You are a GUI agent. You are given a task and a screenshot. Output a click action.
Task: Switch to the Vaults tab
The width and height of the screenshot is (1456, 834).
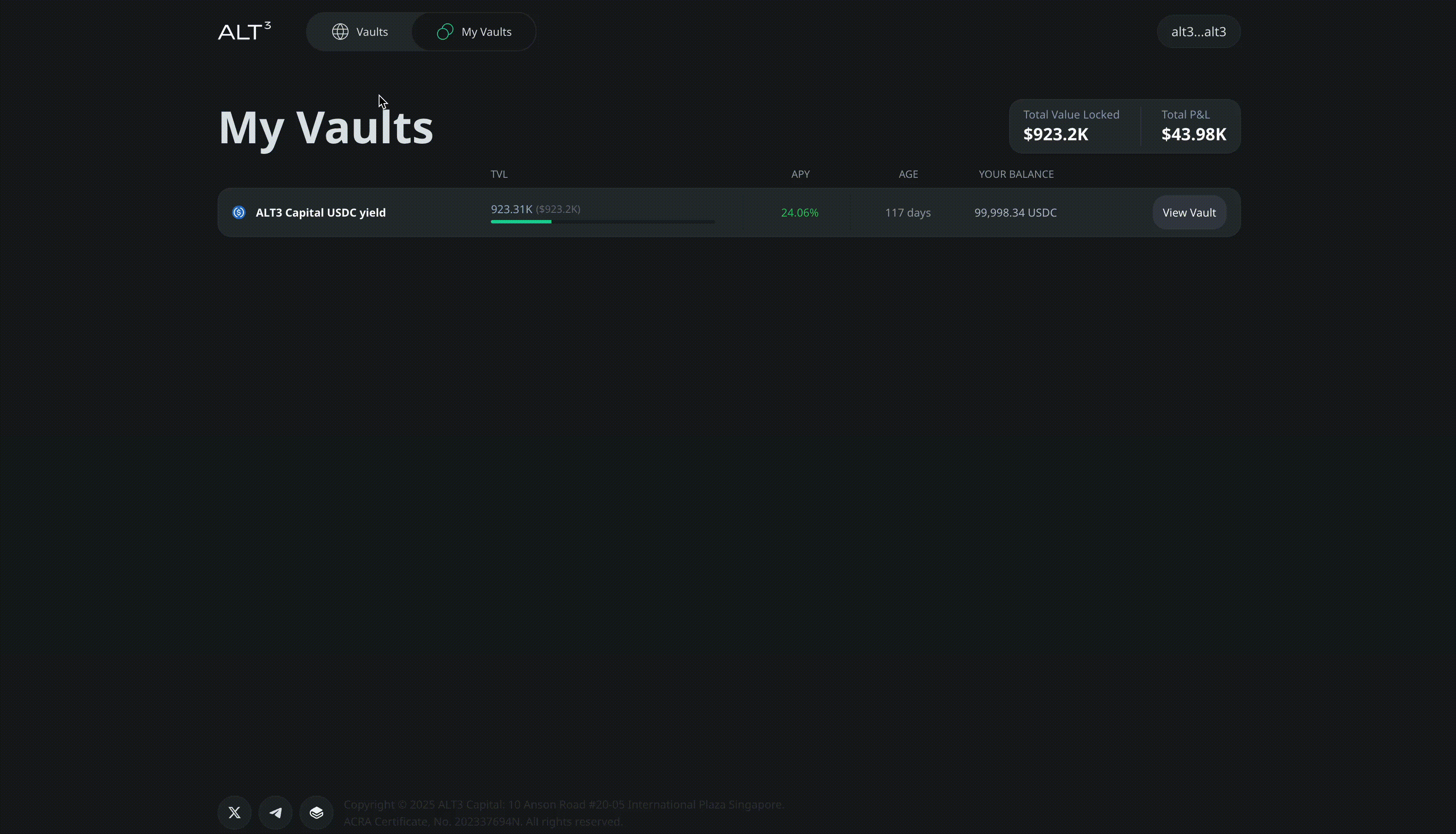pos(371,32)
